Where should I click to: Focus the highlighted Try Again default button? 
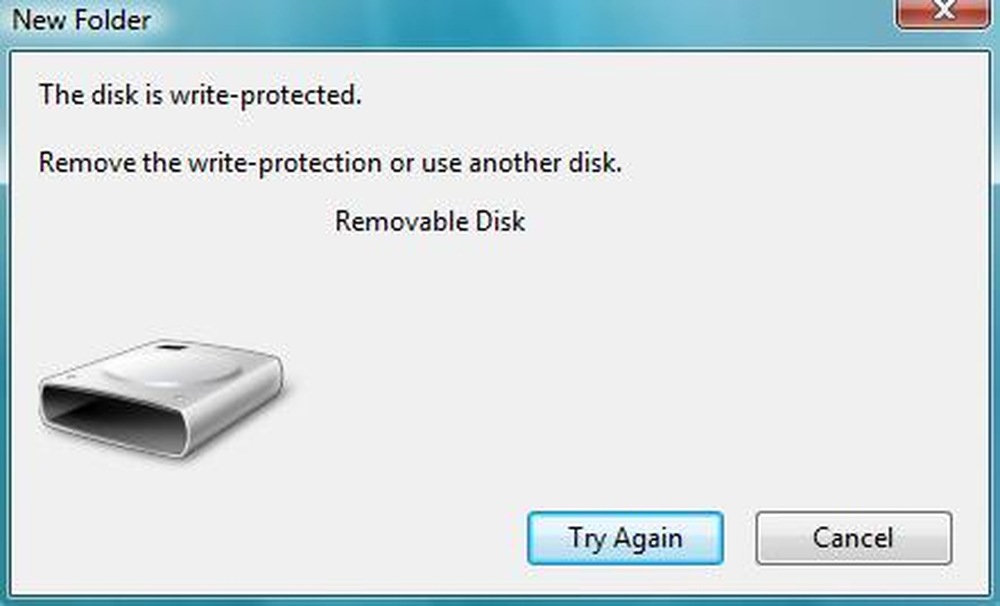tap(625, 538)
